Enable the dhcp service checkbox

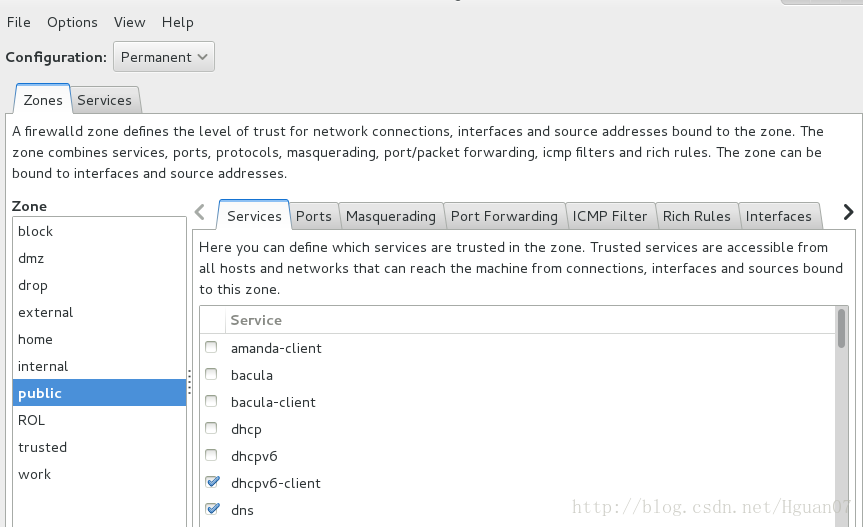click(x=211, y=428)
